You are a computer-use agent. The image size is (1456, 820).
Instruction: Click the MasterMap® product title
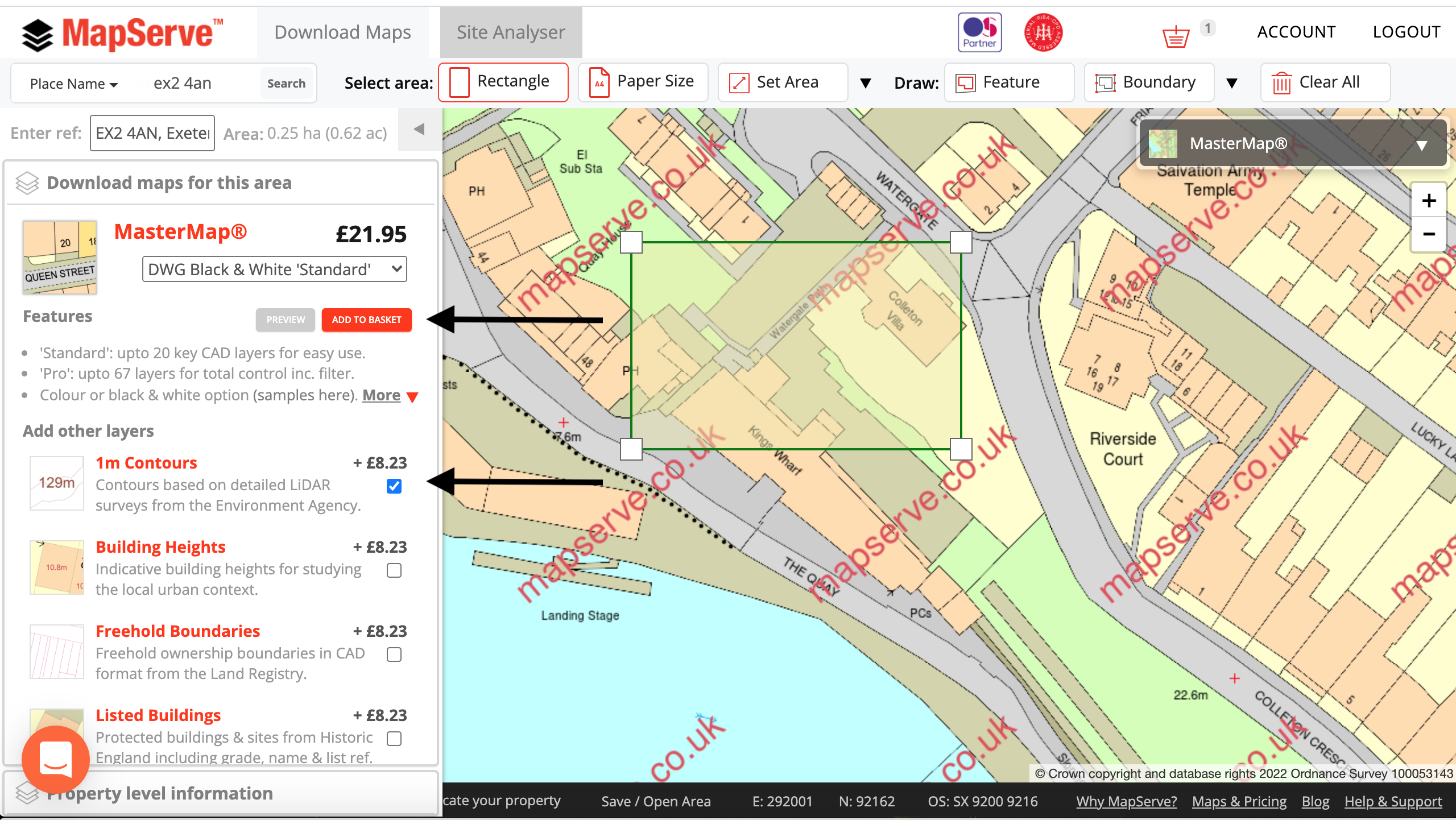click(x=180, y=232)
